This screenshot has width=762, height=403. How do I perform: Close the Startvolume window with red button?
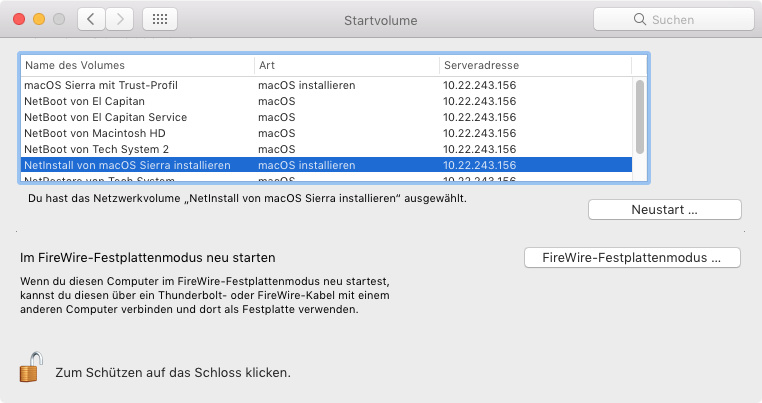coord(20,19)
